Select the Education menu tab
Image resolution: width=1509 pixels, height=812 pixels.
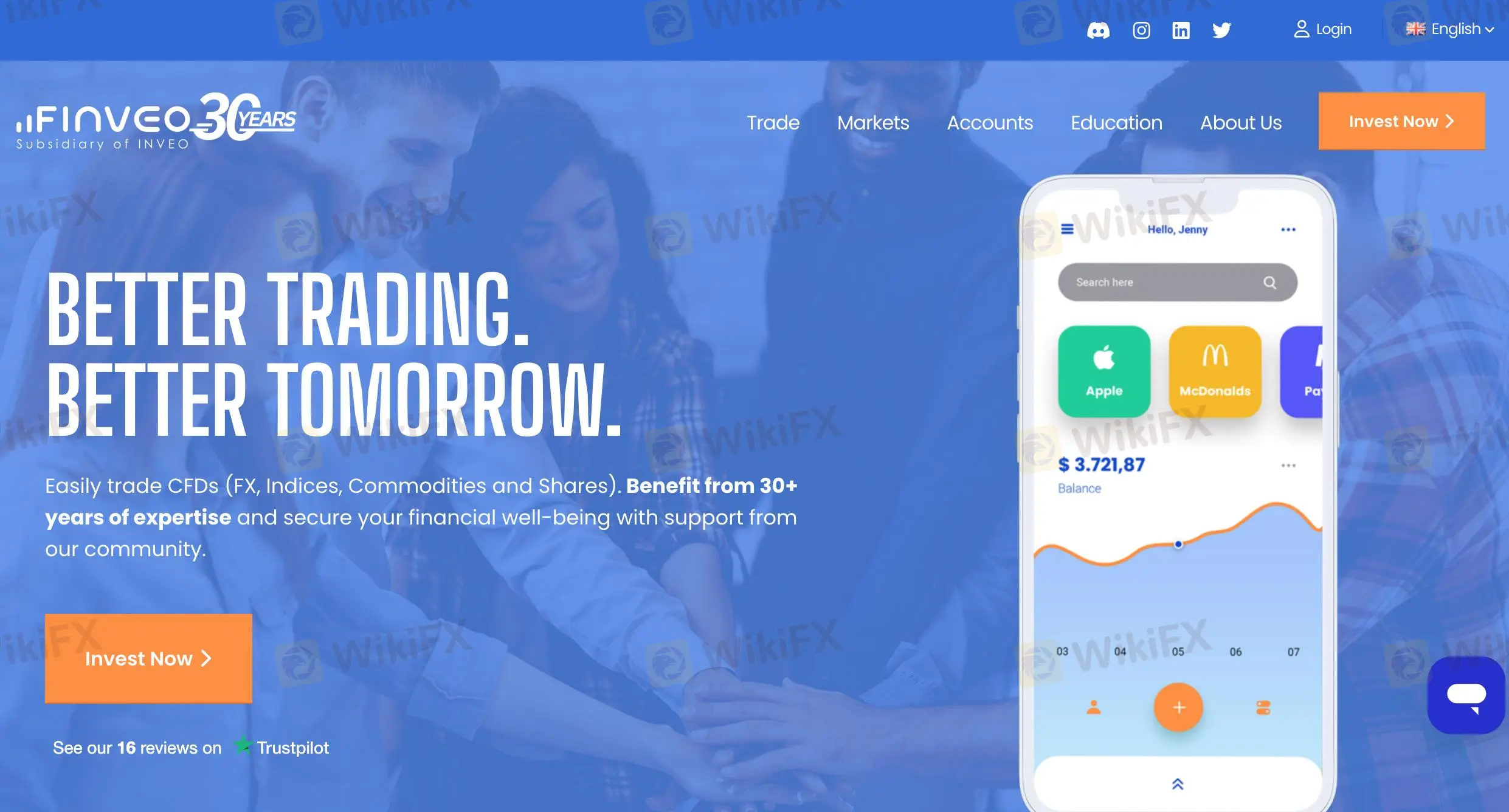click(x=1117, y=122)
